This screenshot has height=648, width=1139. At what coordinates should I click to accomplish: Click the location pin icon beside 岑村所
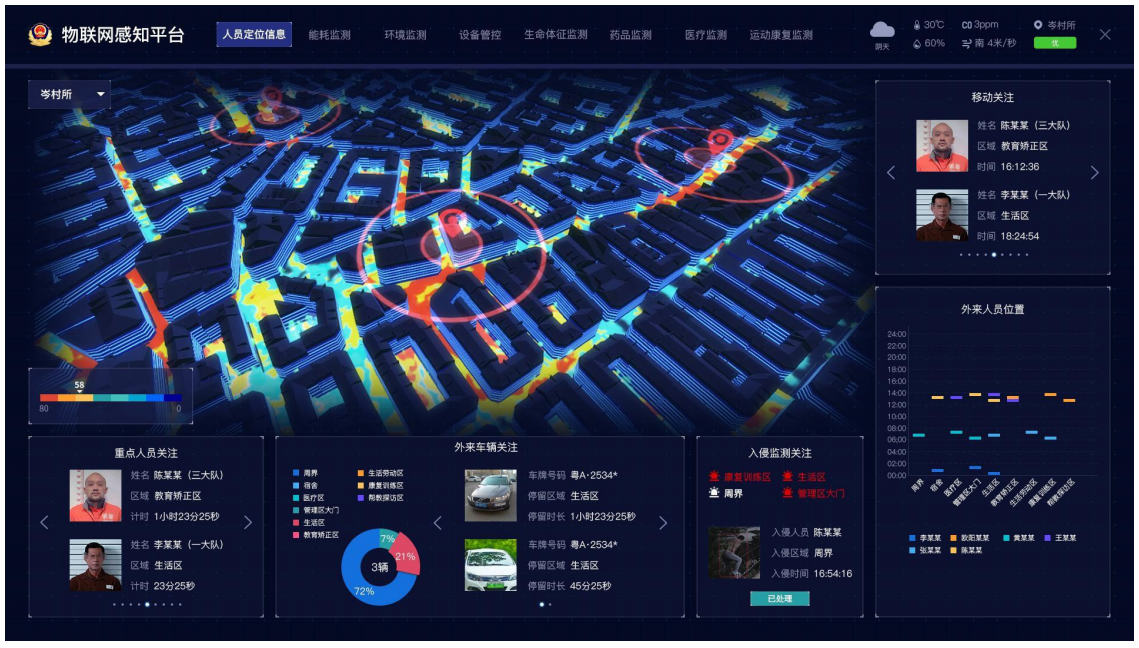point(1038,25)
